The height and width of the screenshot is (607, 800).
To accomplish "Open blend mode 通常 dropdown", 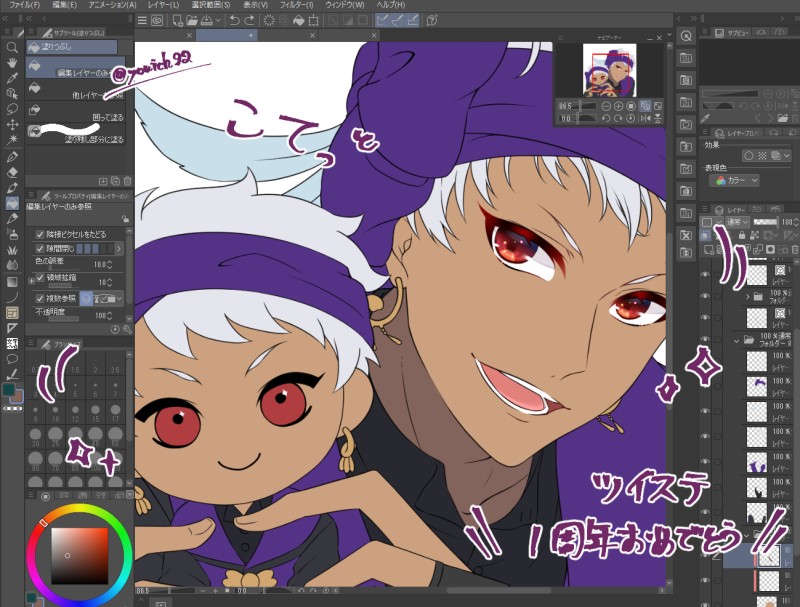I will click(x=738, y=221).
